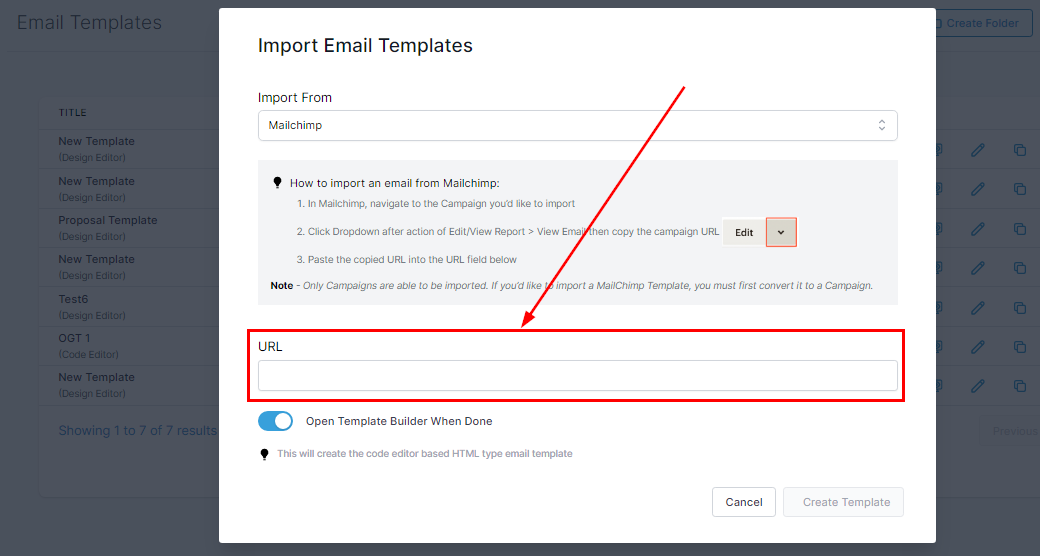This screenshot has height=556, width=1040.
Task: Click the duplicate icon in the Test6 row
Action: (x=1020, y=307)
